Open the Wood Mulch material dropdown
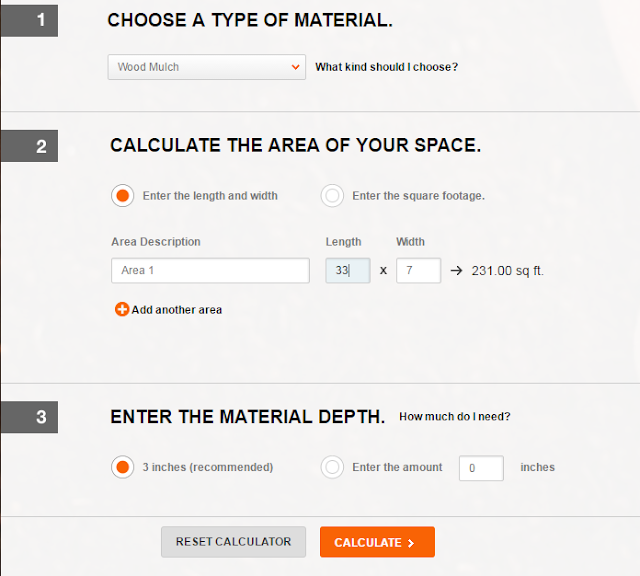Image resolution: width=640 pixels, height=576 pixels. click(207, 67)
